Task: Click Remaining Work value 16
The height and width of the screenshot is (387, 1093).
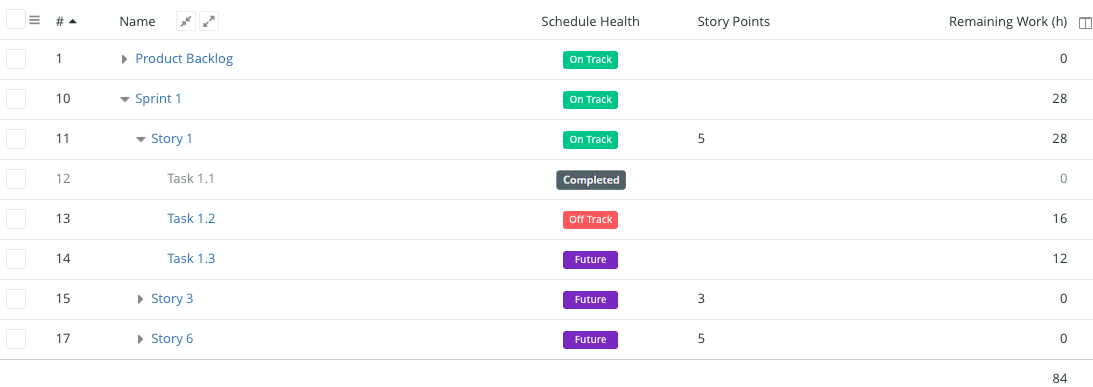Action: (x=1060, y=219)
